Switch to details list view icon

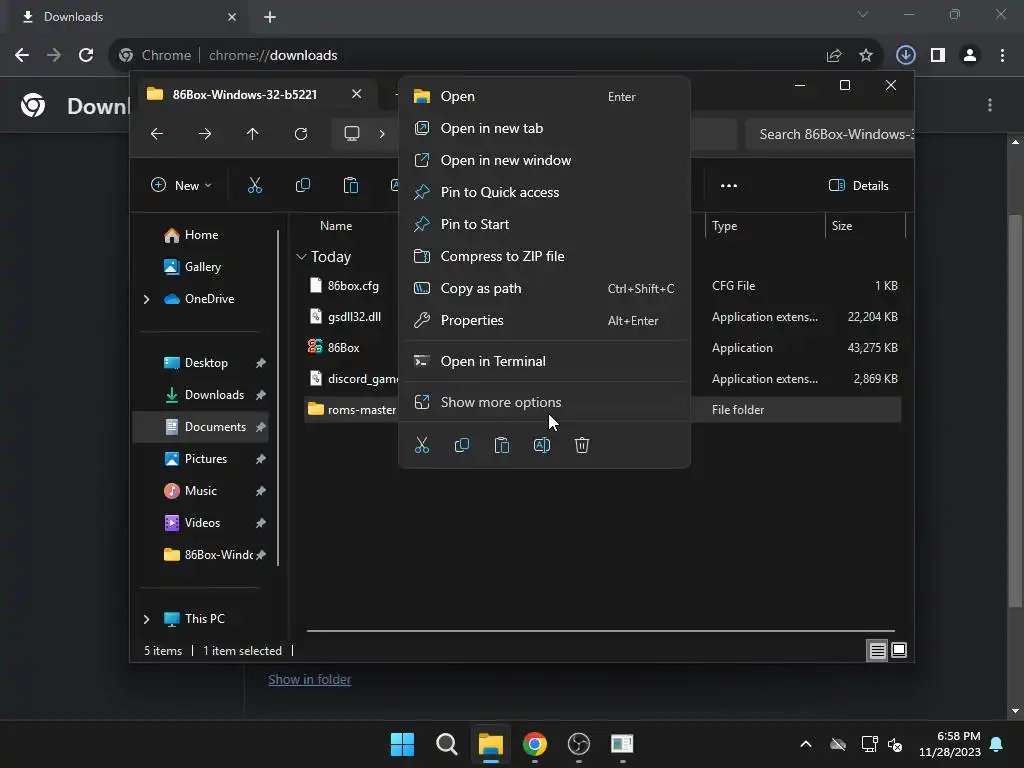point(877,650)
